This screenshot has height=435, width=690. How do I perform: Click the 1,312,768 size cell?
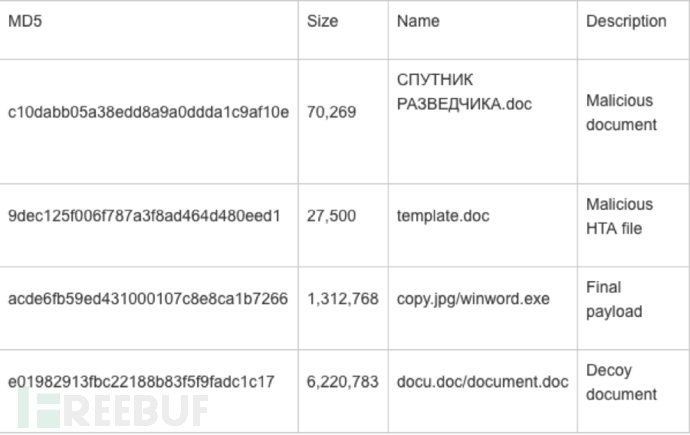click(343, 299)
